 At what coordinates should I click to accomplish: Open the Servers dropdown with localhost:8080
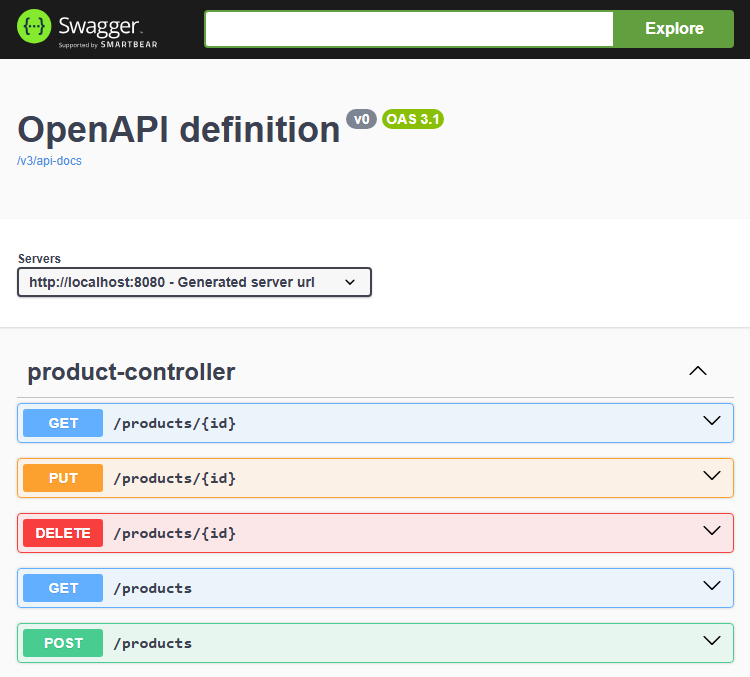point(194,282)
